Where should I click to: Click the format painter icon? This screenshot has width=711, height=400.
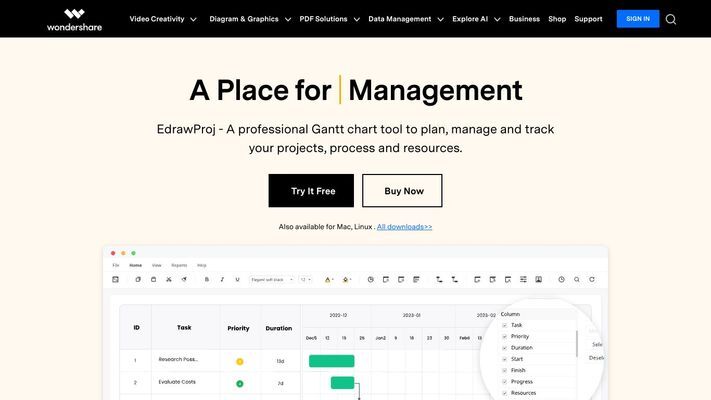tap(184, 279)
